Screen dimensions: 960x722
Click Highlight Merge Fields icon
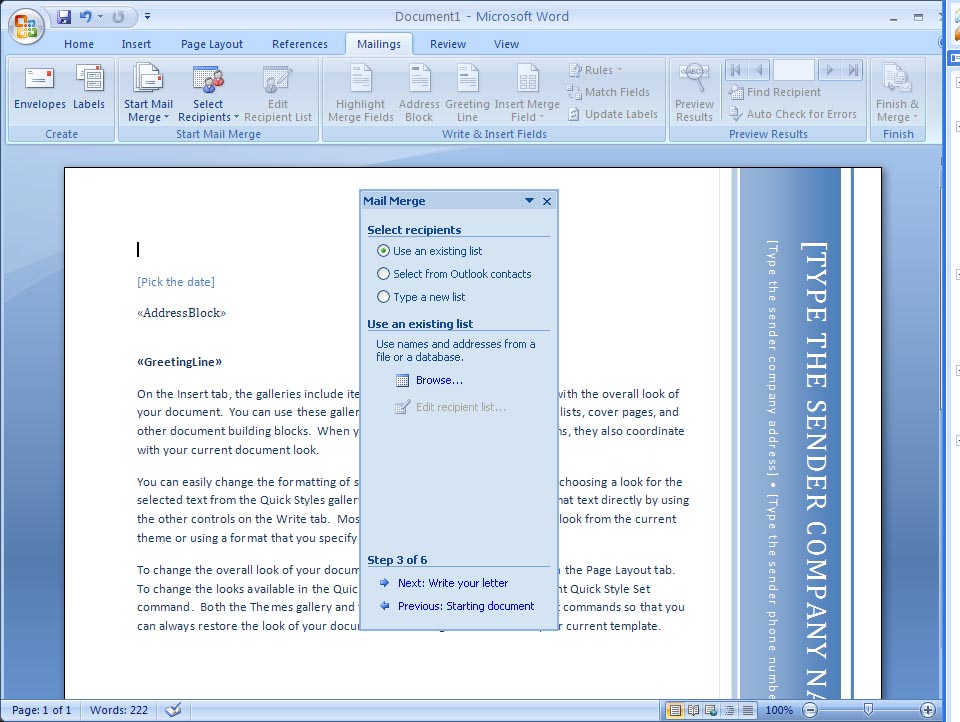(361, 78)
